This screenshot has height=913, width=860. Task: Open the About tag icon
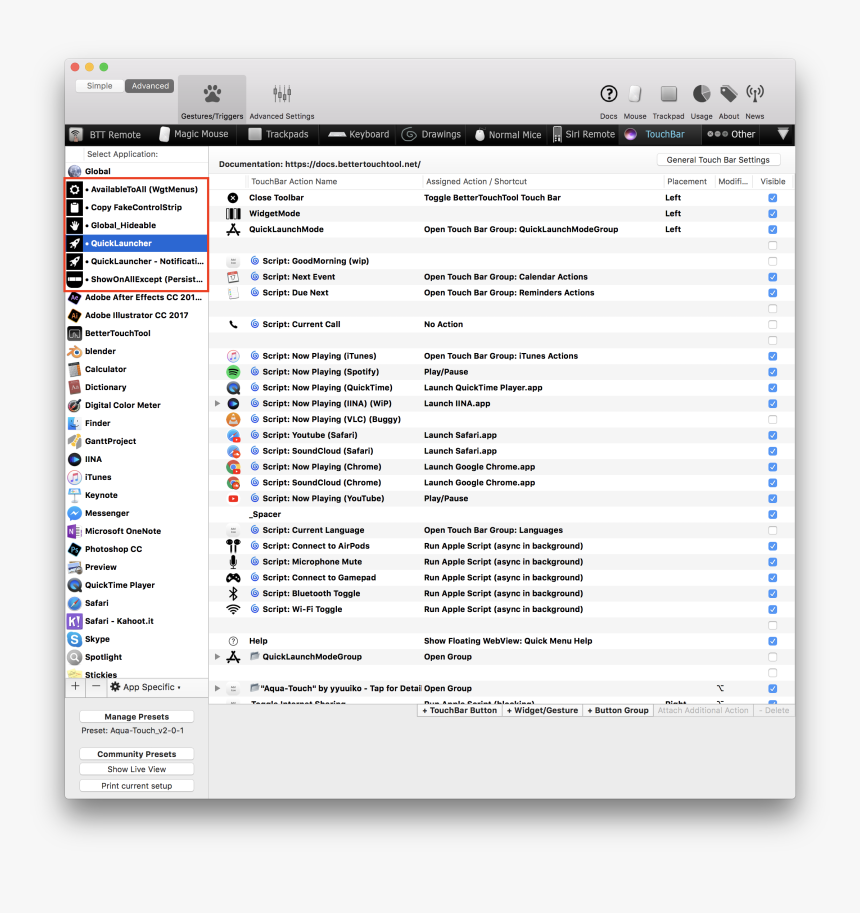tap(728, 94)
